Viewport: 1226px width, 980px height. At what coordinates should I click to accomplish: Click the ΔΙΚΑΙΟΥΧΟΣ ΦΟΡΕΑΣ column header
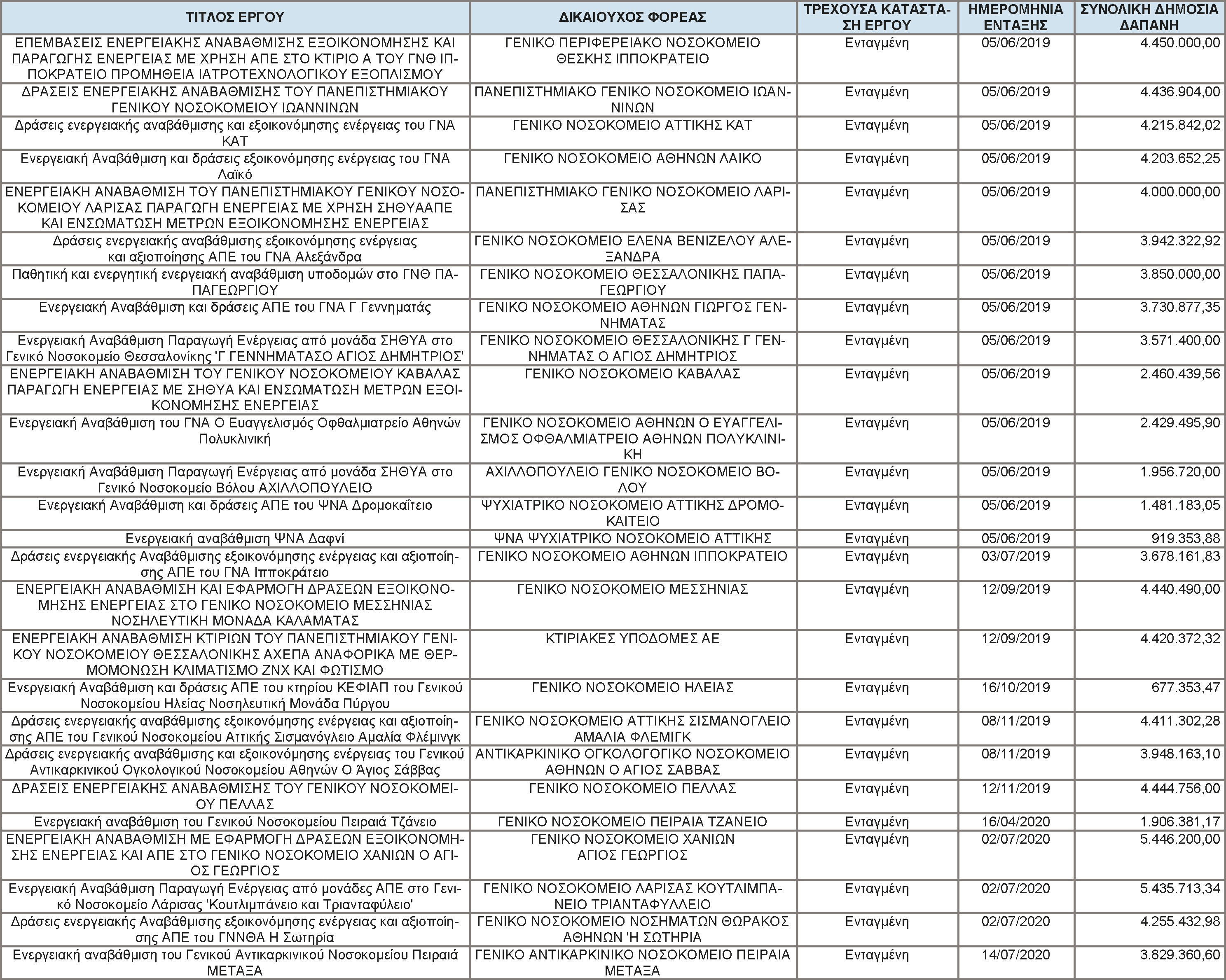[x=632, y=17]
